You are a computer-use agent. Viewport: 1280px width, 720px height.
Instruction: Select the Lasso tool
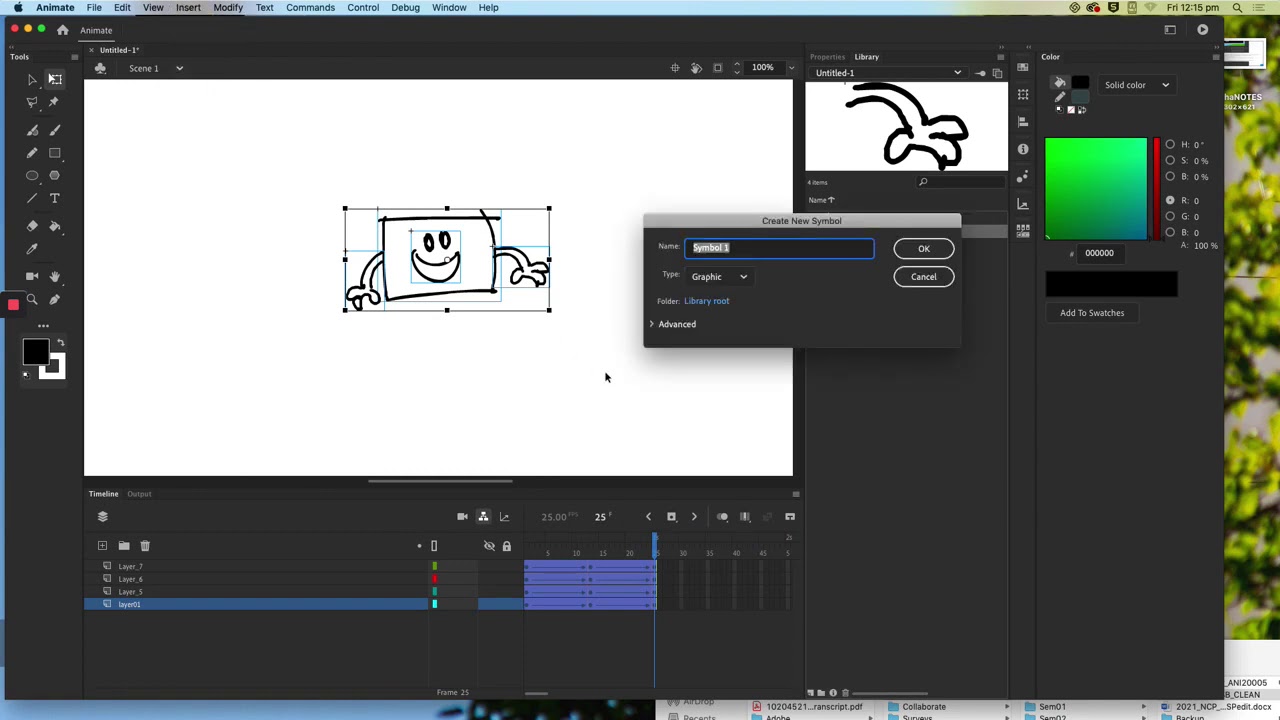(x=32, y=102)
